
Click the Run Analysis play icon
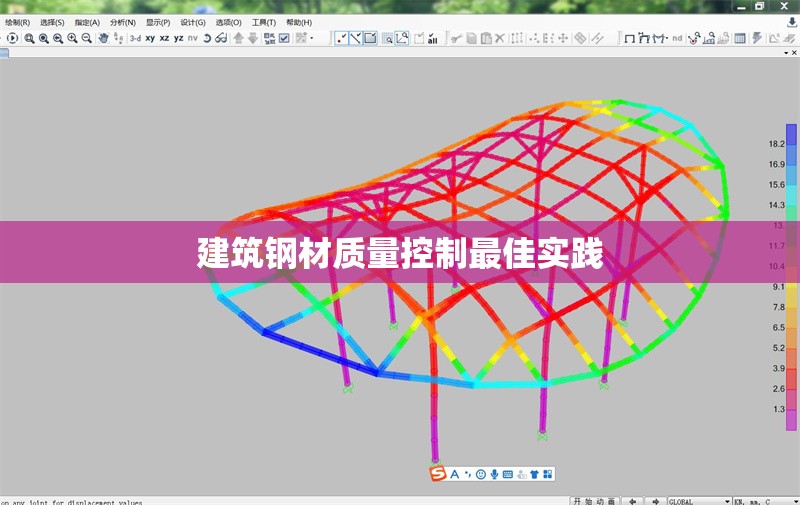tap(13, 38)
